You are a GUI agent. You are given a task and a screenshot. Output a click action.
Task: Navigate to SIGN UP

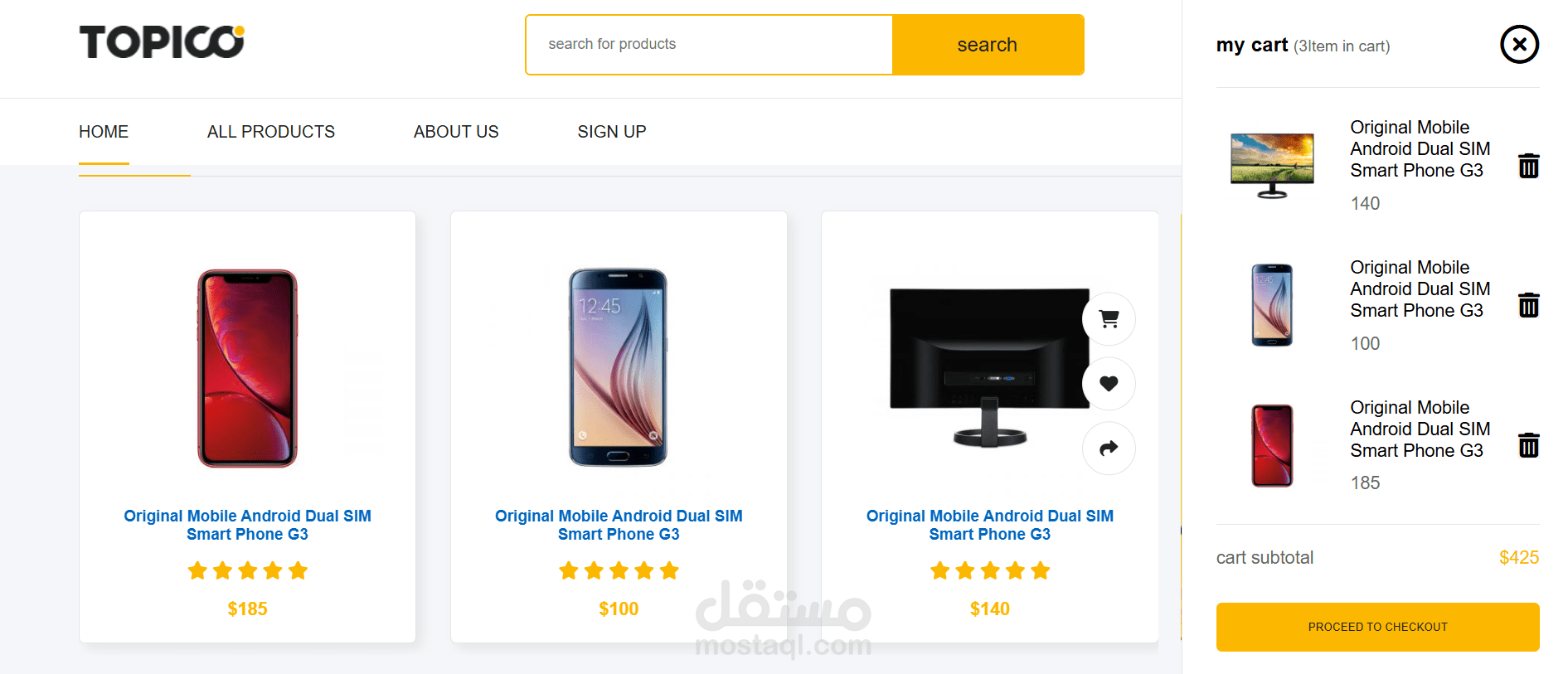click(x=612, y=132)
